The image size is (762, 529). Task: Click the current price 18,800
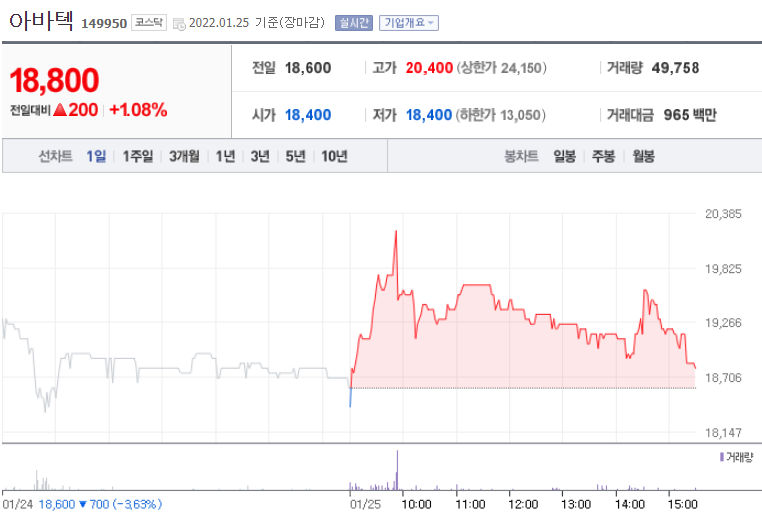click(x=54, y=80)
